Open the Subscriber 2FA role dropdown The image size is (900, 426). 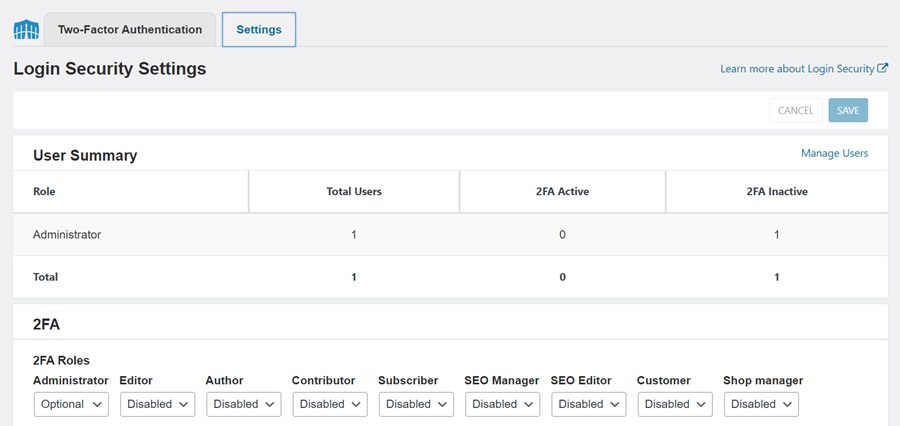point(417,404)
